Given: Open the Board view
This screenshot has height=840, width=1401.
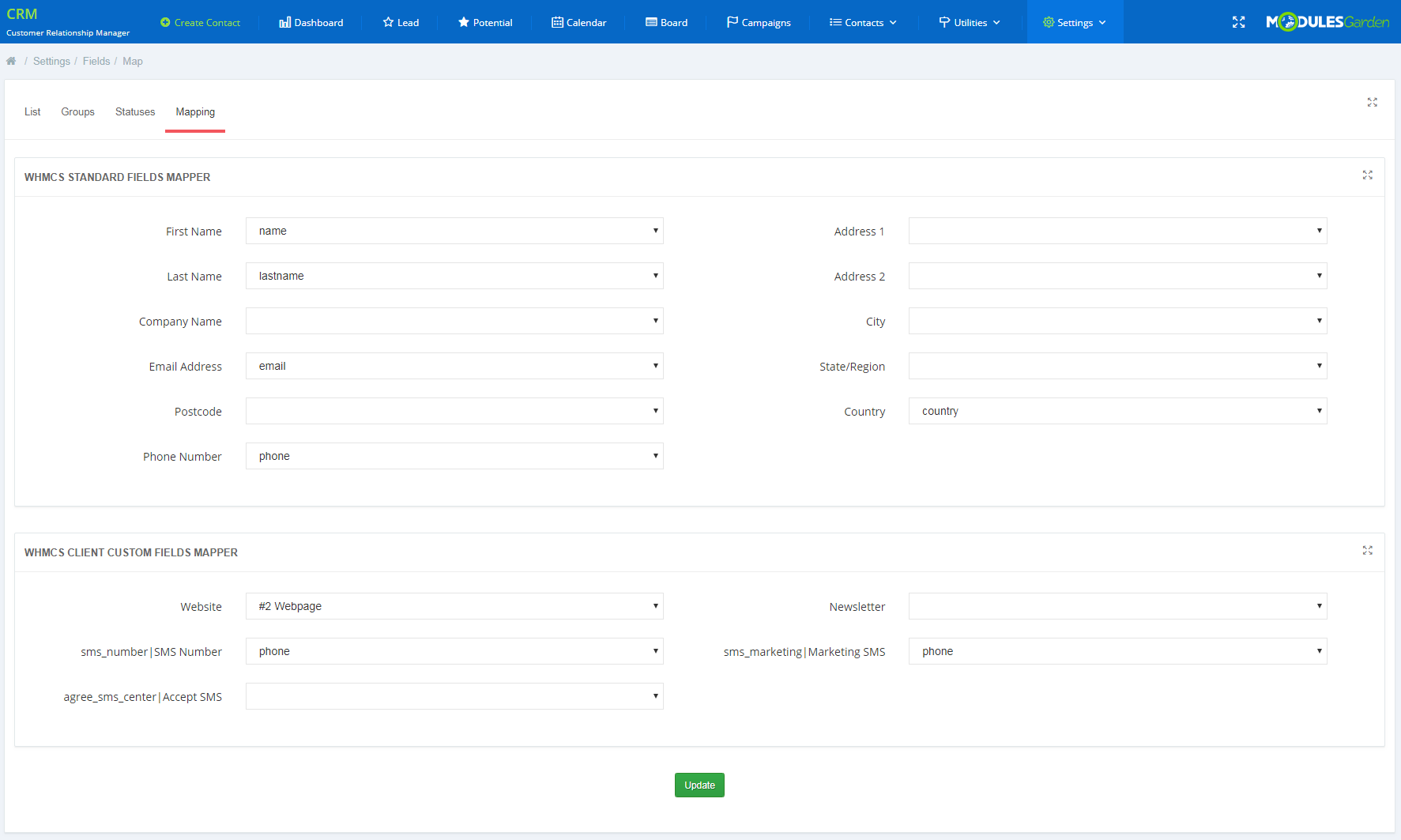Looking at the screenshot, I should click(666, 22).
